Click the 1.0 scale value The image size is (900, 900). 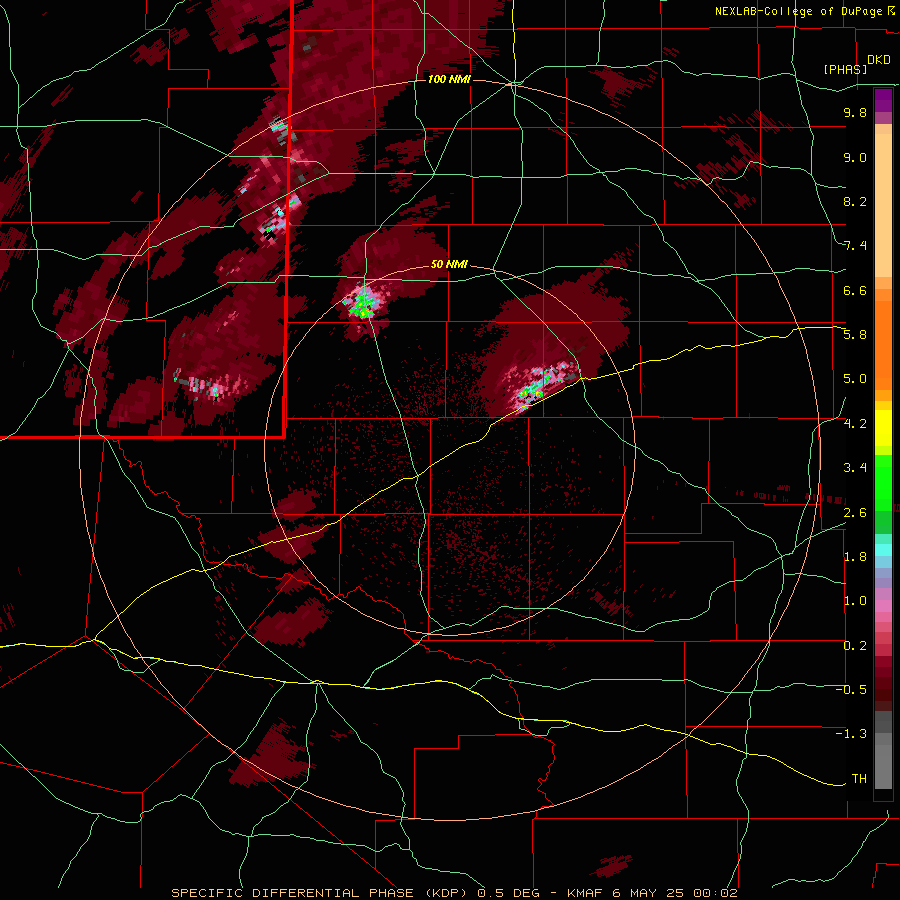pyautogui.click(x=855, y=601)
